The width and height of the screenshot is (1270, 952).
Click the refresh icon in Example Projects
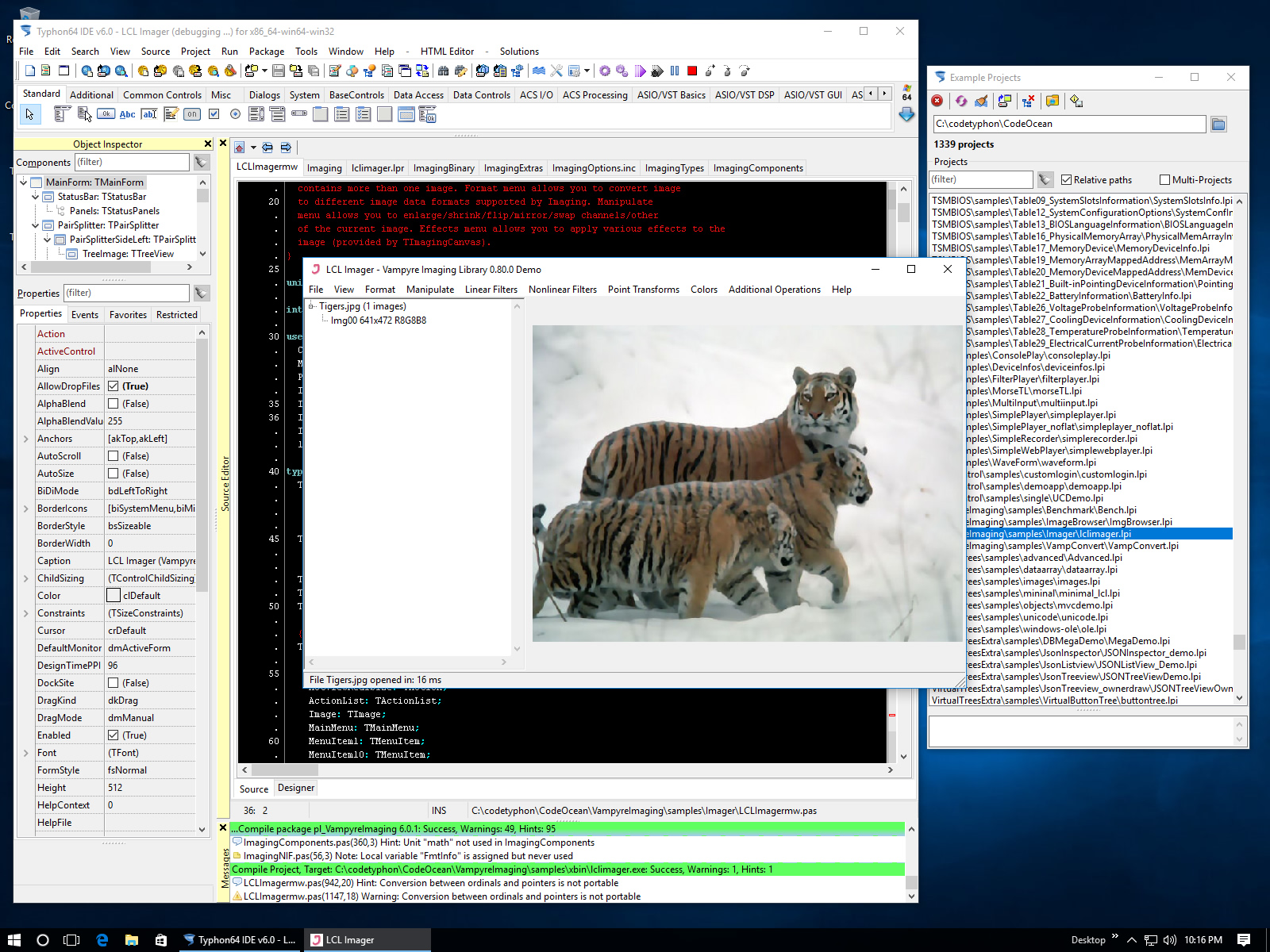[x=961, y=101]
